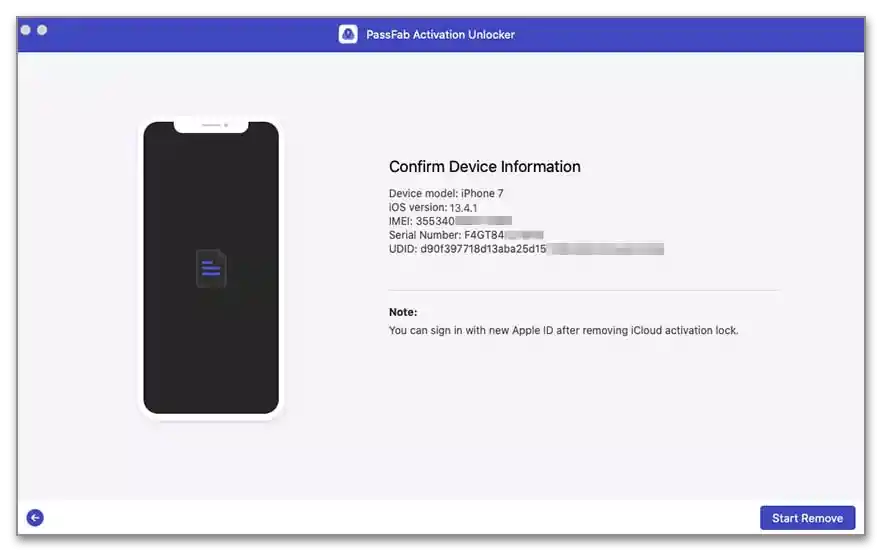The width and height of the screenshot is (882, 552).
Task: Select the 'Device model: iPhone 7' line
Action: [x=446, y=193]
